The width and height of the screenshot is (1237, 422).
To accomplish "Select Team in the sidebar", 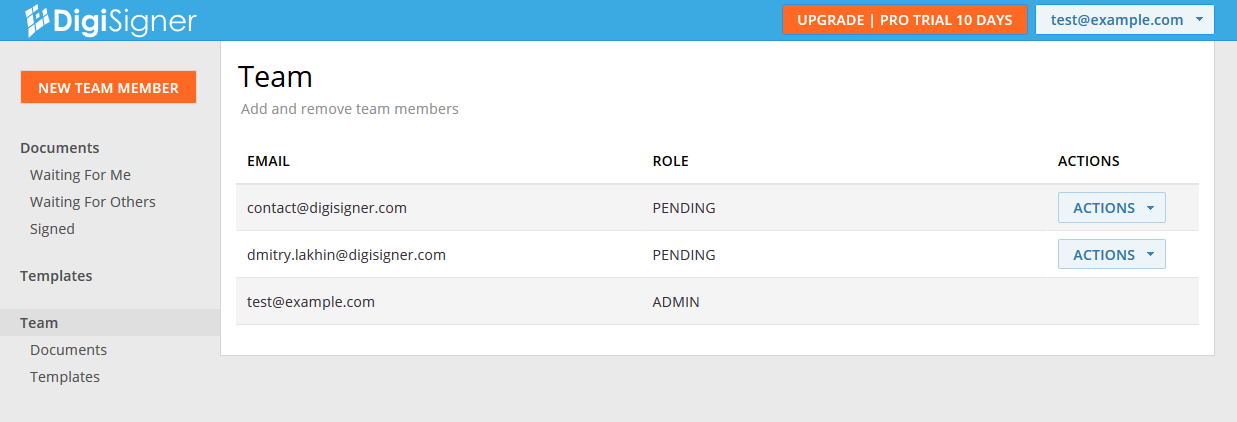I will coord(39,323).
